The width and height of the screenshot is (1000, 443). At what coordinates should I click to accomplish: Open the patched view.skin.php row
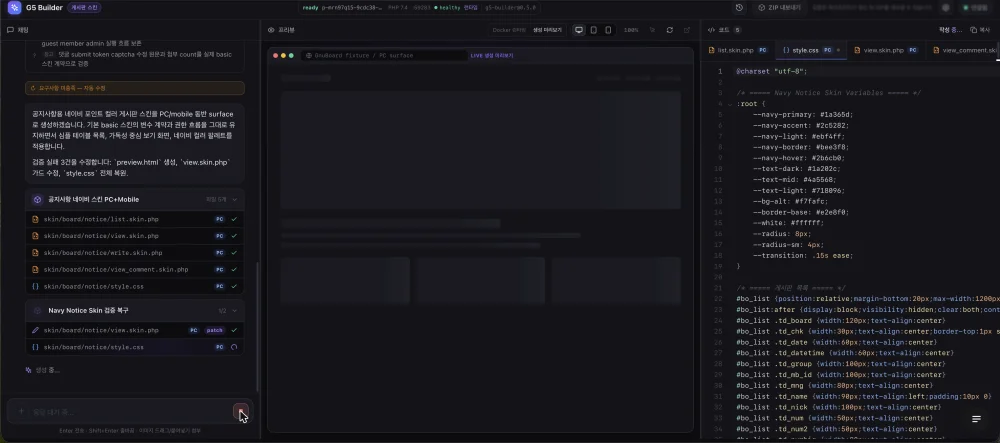pos(135,330)
